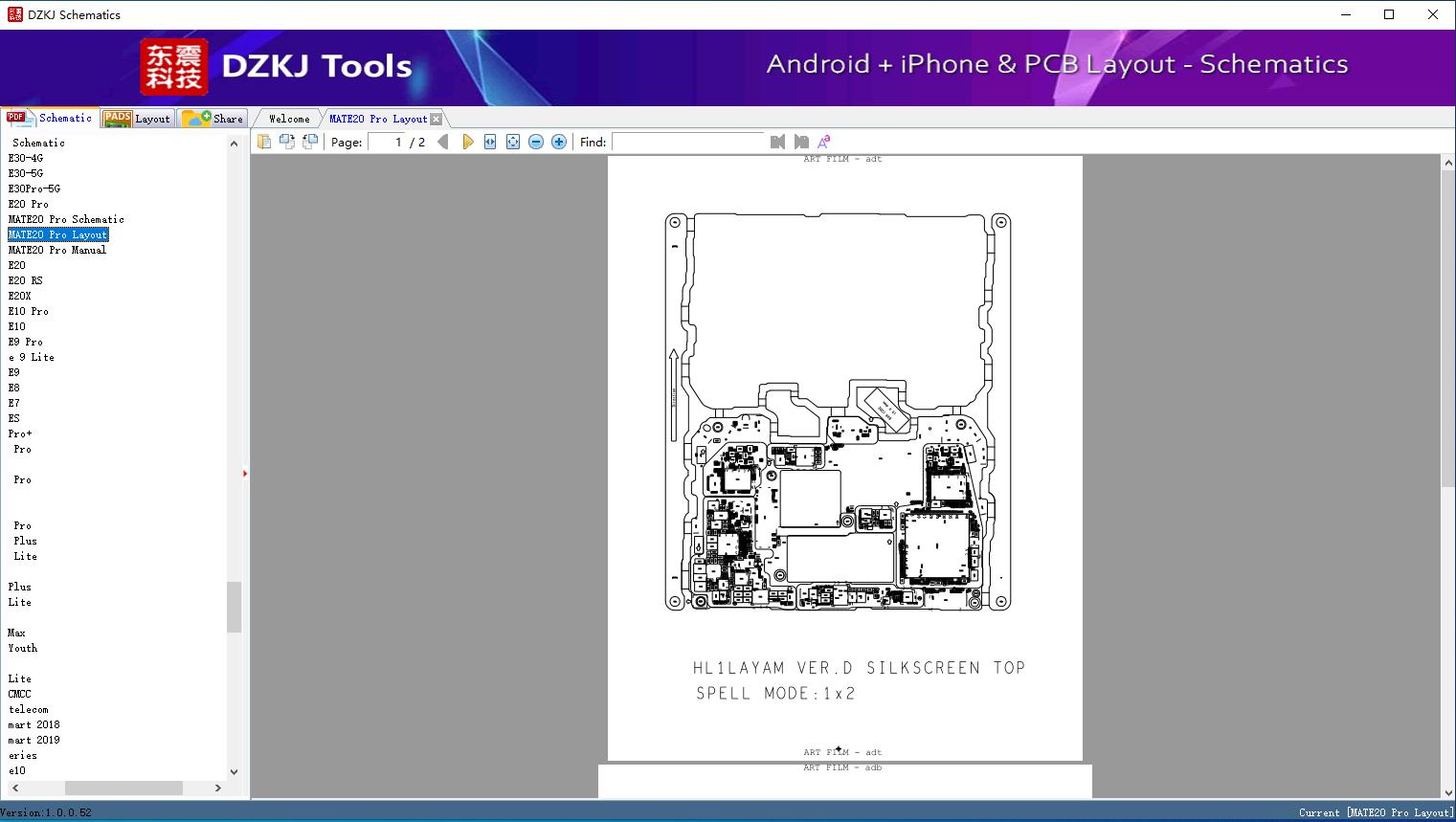Select CMCC tree item
This screenshot has height=822, width=1456.
click(x=20, y=694)
